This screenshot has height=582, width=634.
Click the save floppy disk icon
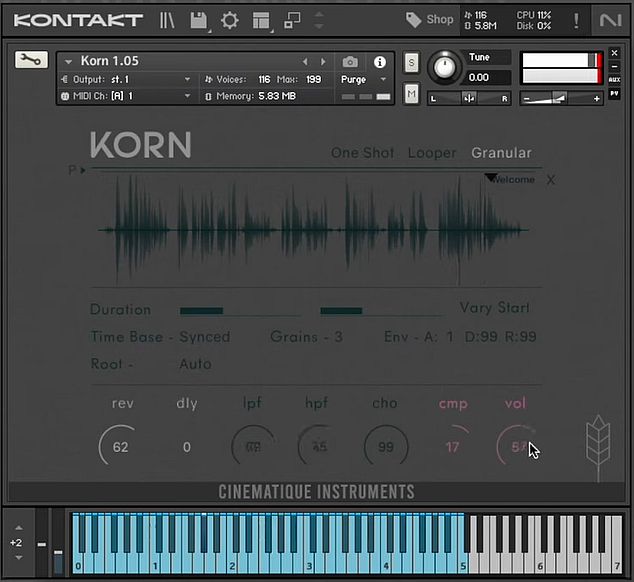(x=199, y=20)
